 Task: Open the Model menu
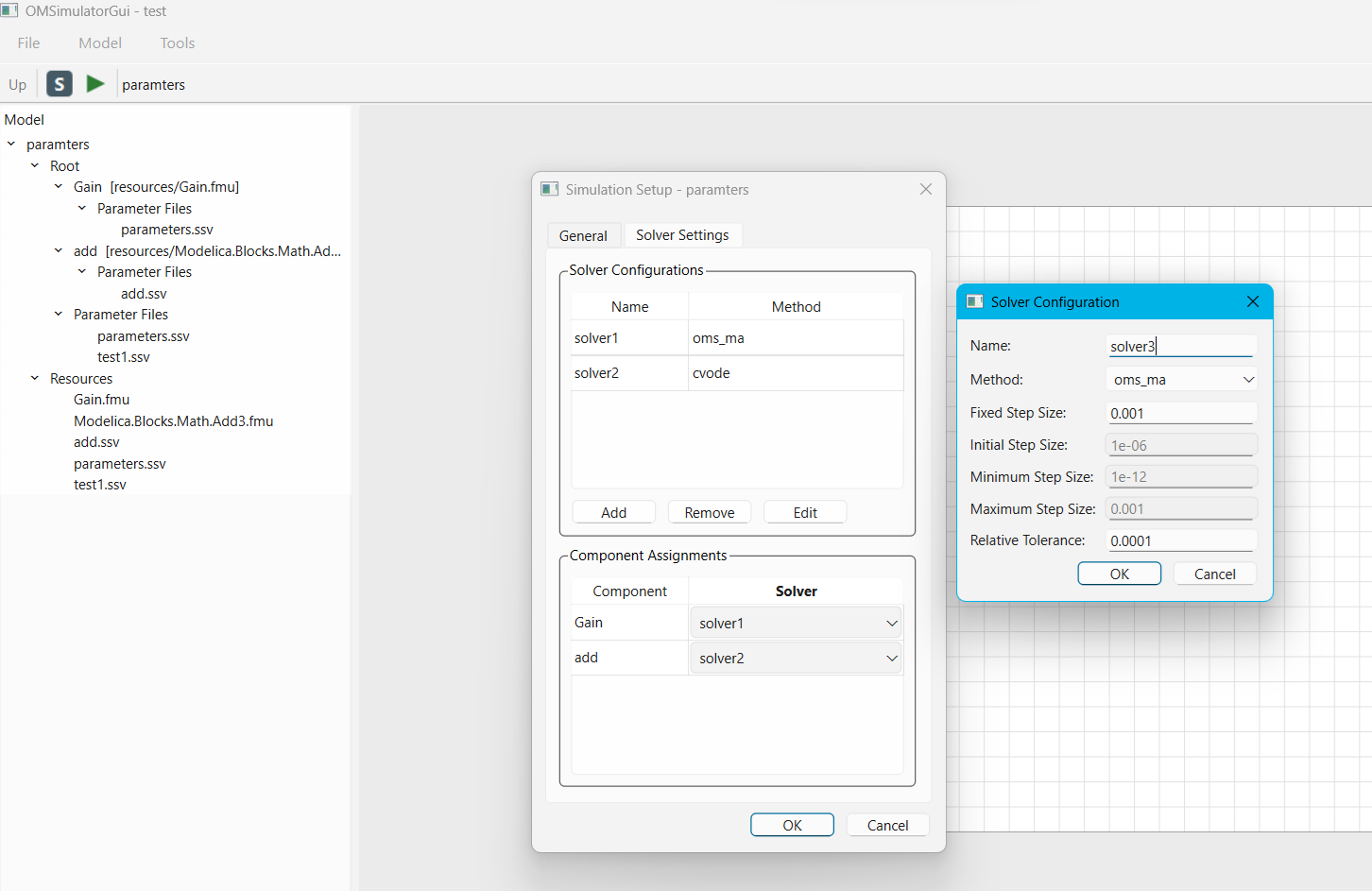click(x=100, y=43)
